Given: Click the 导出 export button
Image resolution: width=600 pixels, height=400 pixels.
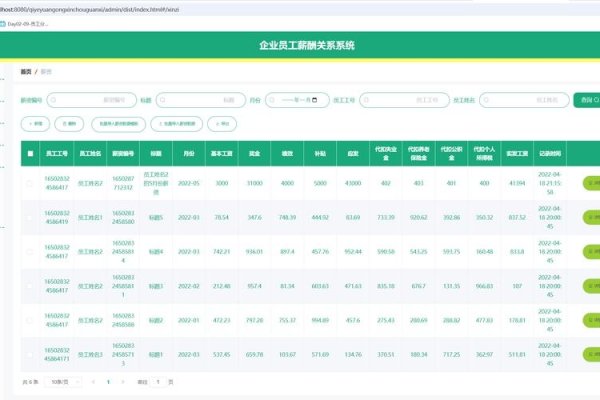Looking at the screenshot, I should [222, 124].
